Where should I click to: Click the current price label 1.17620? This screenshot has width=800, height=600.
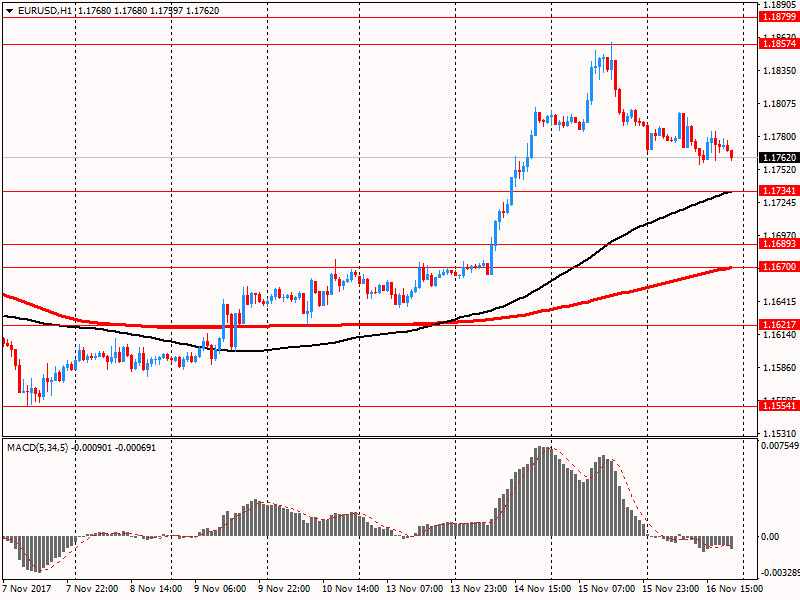coord(779,158)
